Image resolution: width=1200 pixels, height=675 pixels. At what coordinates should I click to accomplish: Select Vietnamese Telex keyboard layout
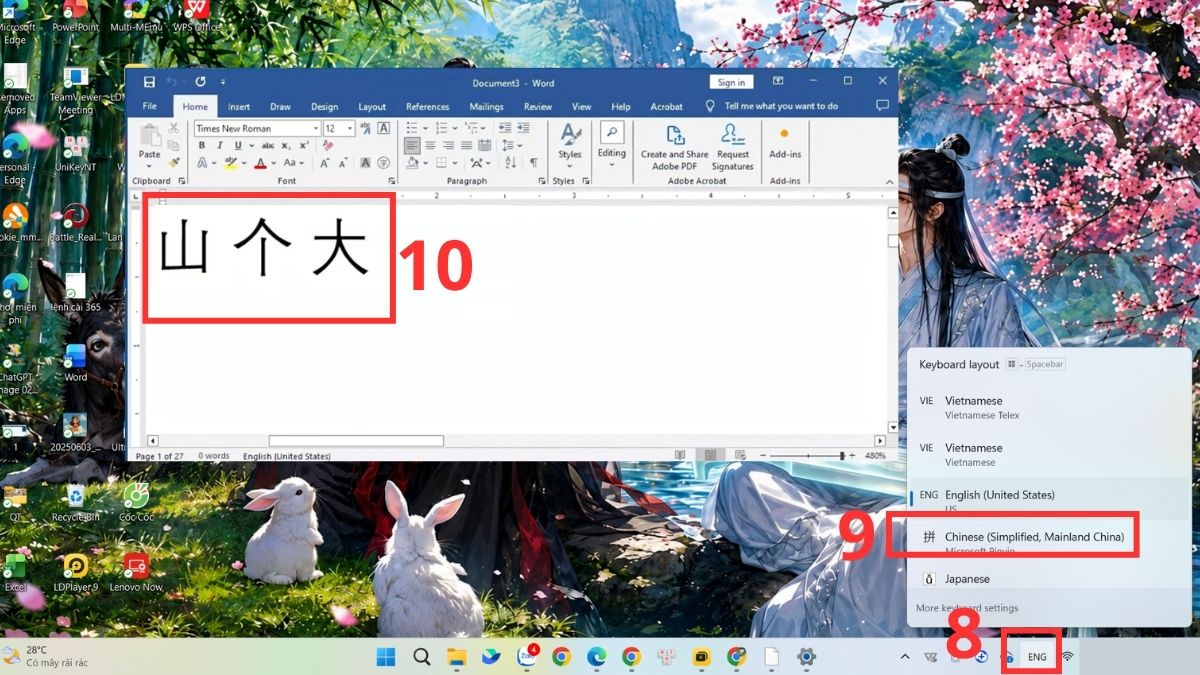(x=1048, y=407)
